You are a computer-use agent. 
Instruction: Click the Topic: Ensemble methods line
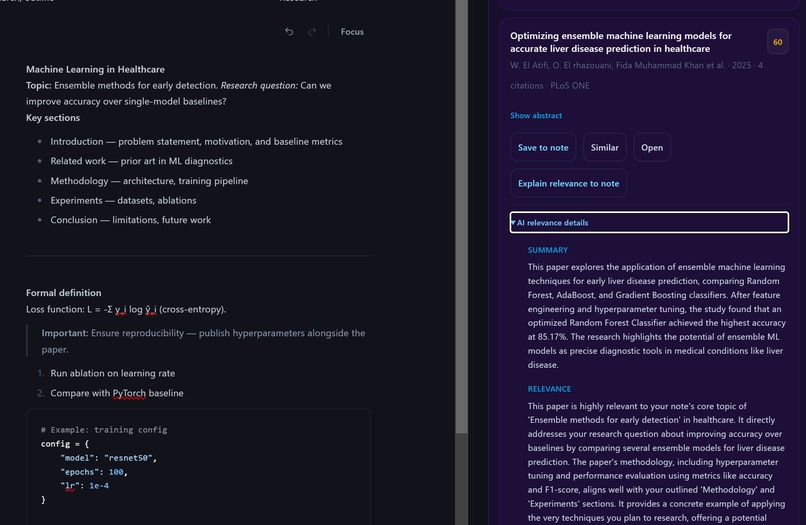(x=178, y=94)
